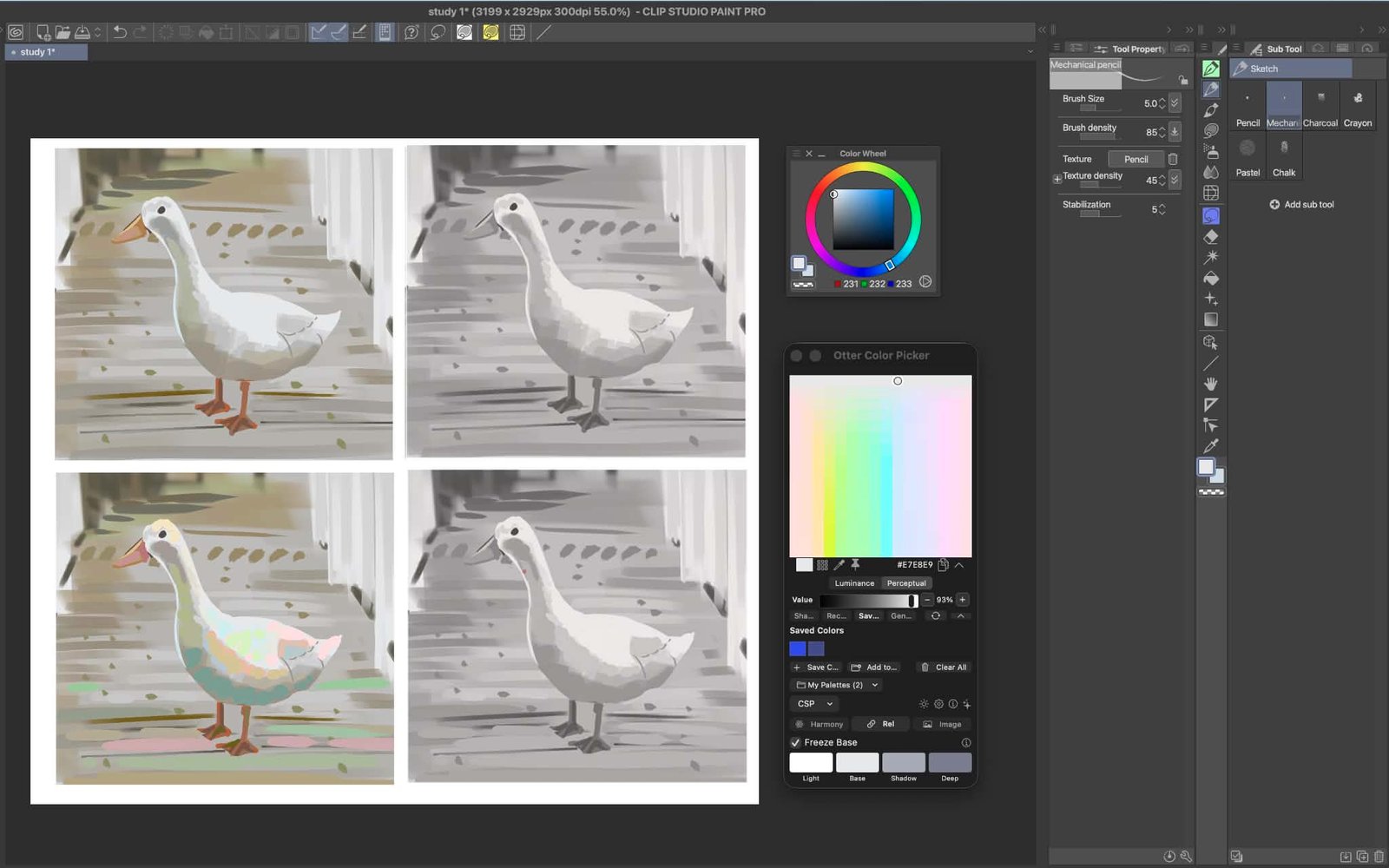
Task: Toggle lock on Mechanical pencil preview
Action: pos(1183,80)
